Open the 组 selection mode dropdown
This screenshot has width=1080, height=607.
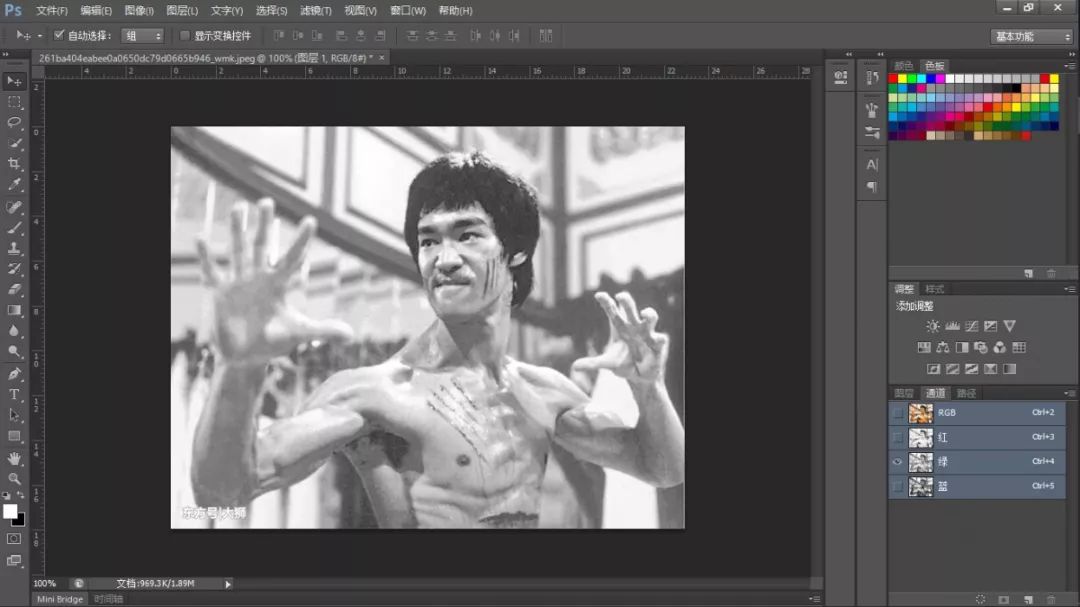click(x=140, y=35)
